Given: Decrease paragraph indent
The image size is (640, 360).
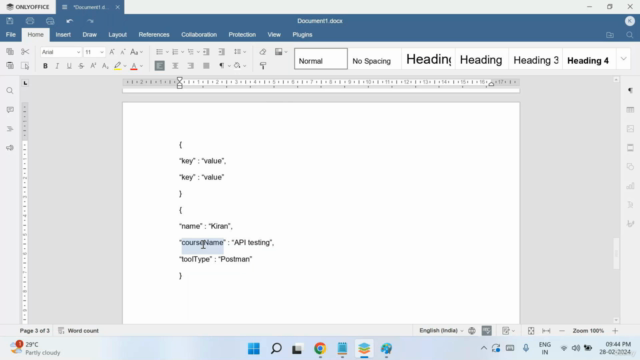Looking at the screenshot, I should (x=206, y=52).
